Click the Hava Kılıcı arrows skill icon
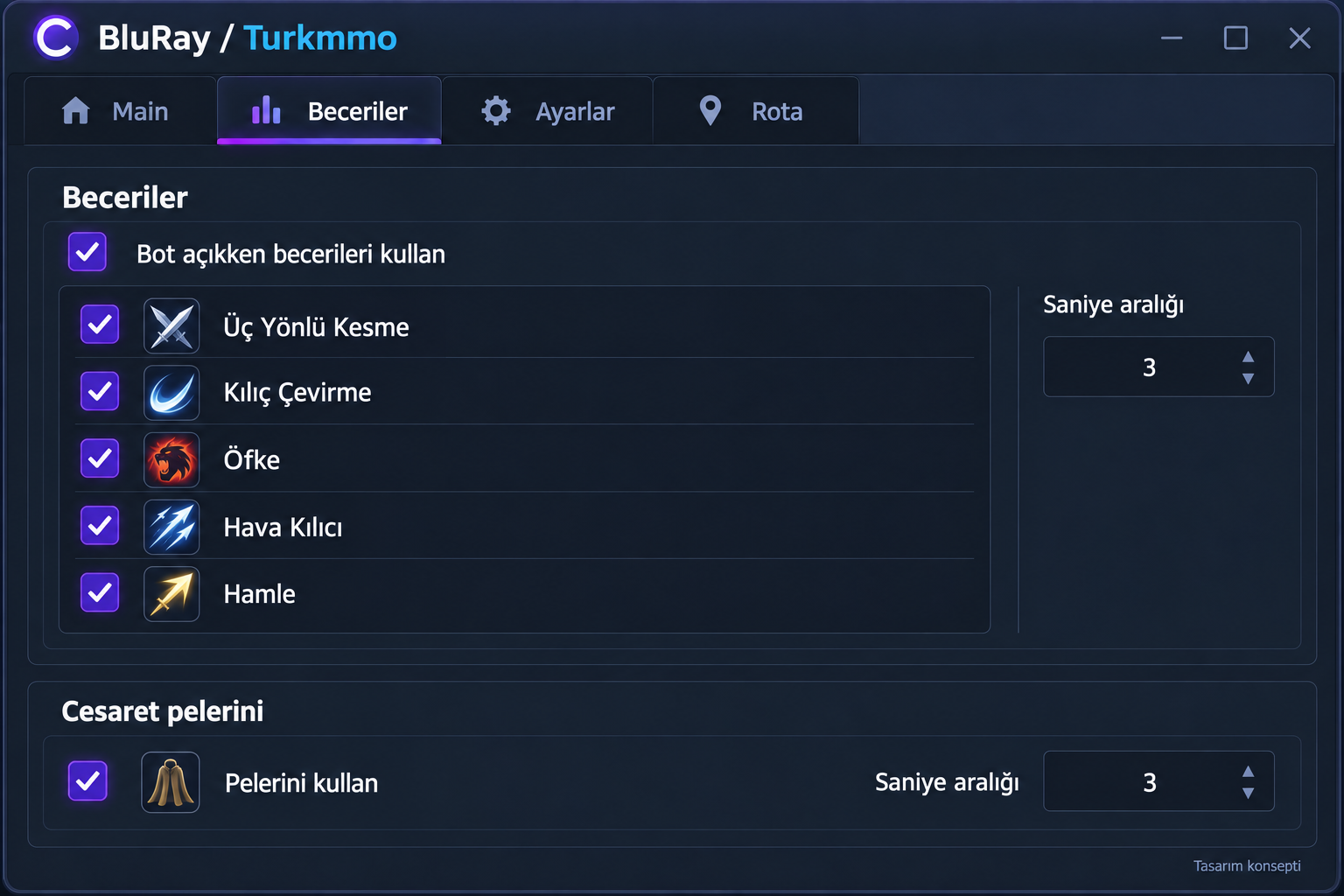This screenshot has height=896, width=1344. coord(171,527)
